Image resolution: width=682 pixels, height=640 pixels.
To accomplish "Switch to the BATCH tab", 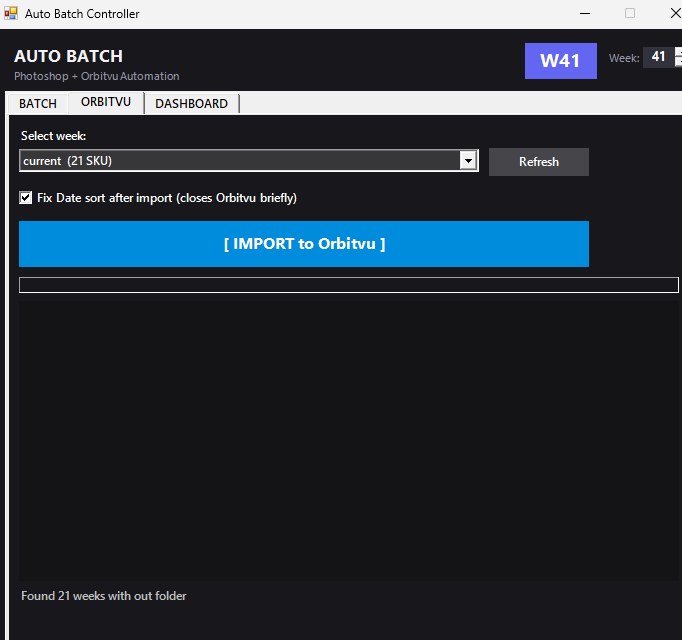I will (38, 104).
